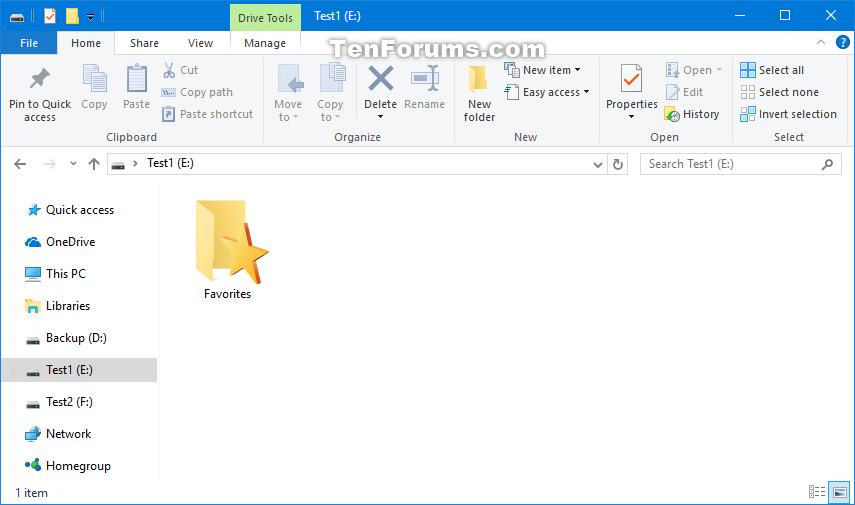Viewport: 855px width, 505px height.
Task: Collapse the ribbon with the chevron
Action: click(x=821, y=42)
